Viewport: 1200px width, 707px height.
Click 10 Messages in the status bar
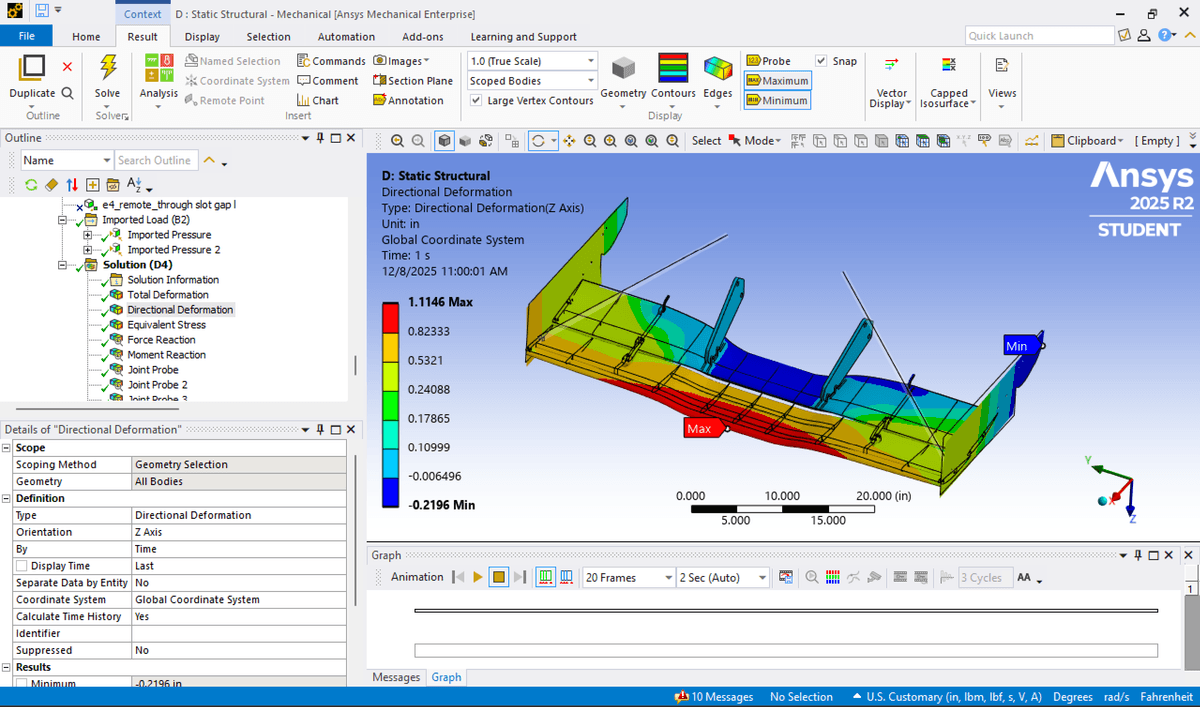click(714, 697)
